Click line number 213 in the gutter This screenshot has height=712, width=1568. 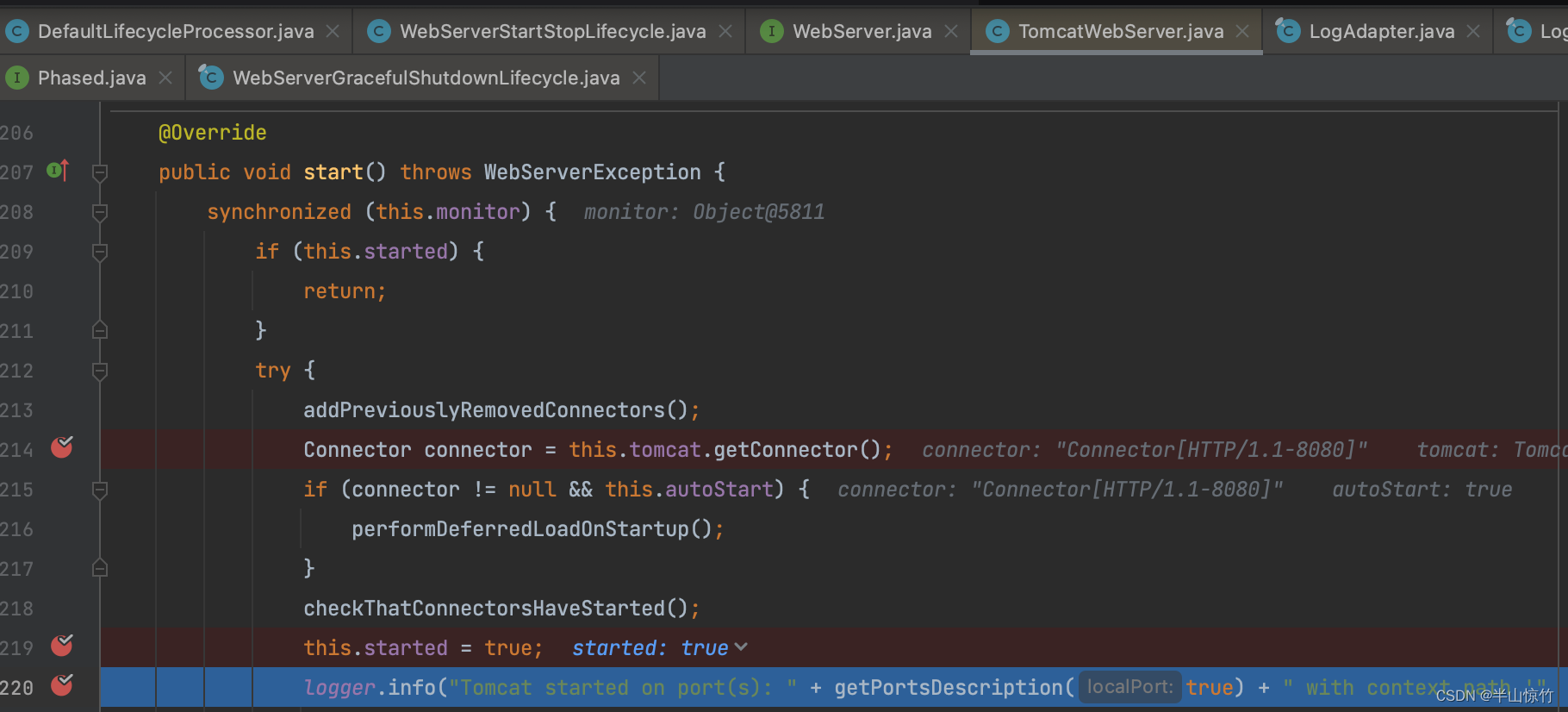coord(17,410)
